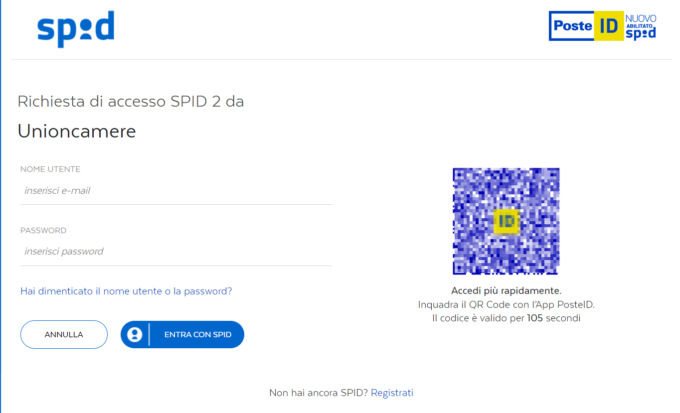This screenshot has width=680, height=413.
Task: Click the yellow ID square in header logo
Action: click(x=608, y=26)
